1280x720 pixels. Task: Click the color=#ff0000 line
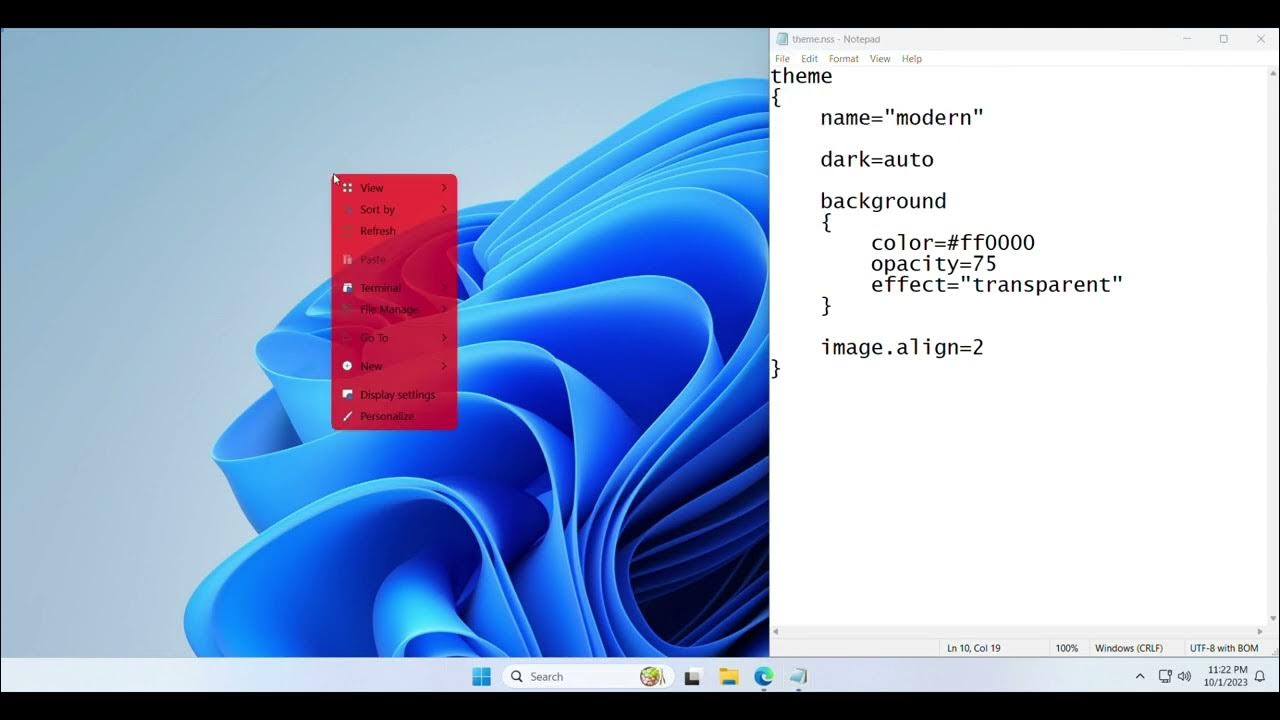pos(952,243)
